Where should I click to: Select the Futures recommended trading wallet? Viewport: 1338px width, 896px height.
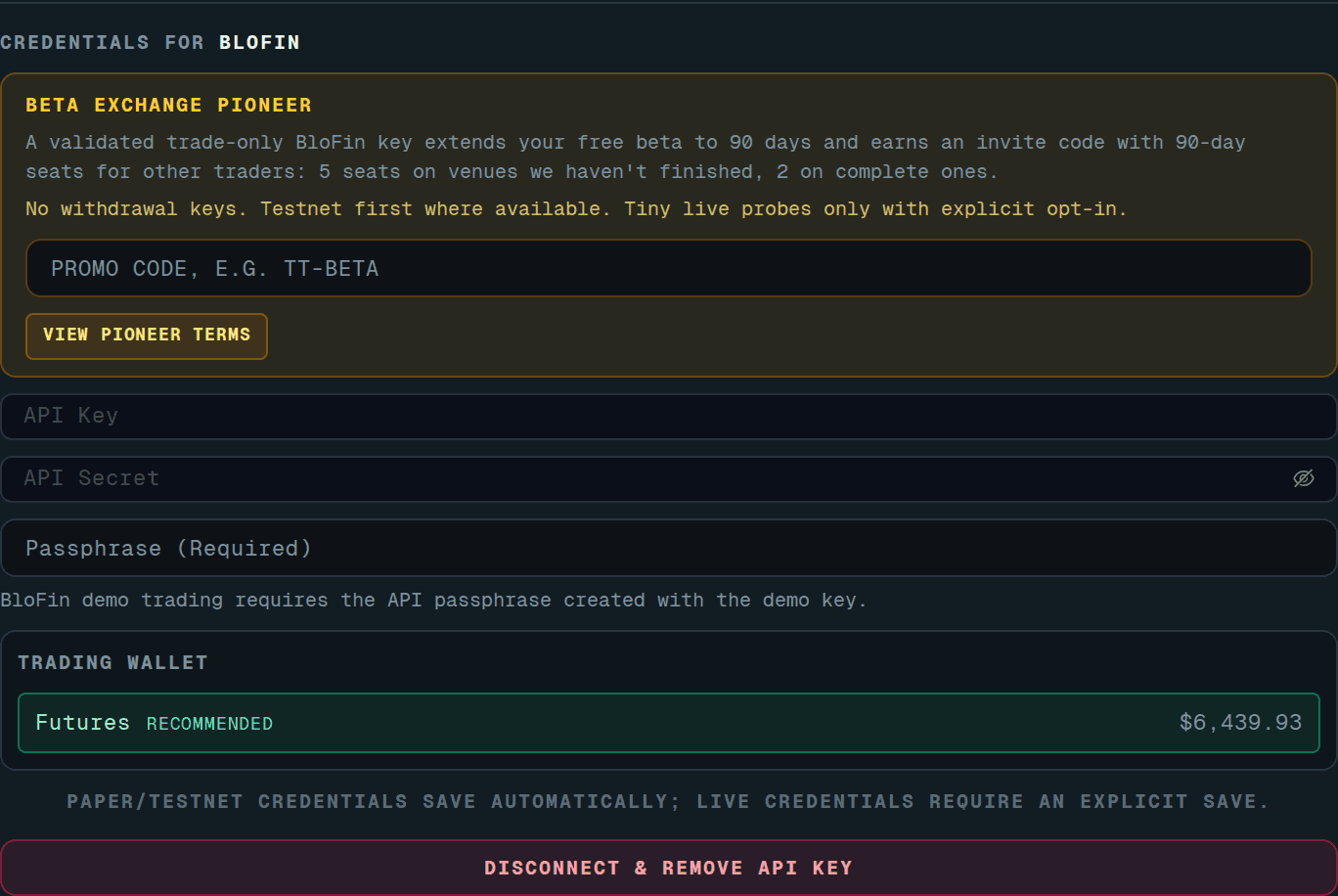coord(669,723)
